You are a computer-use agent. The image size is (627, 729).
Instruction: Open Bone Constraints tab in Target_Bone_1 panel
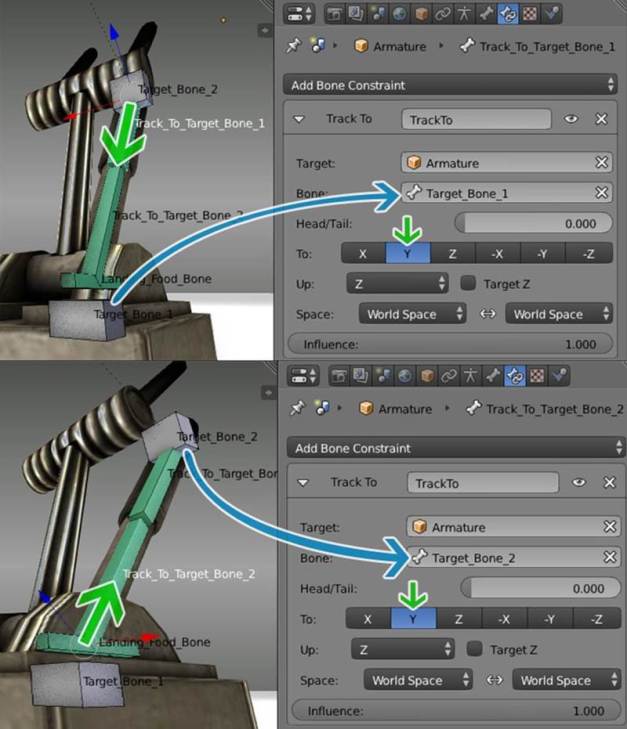point(508,13)
